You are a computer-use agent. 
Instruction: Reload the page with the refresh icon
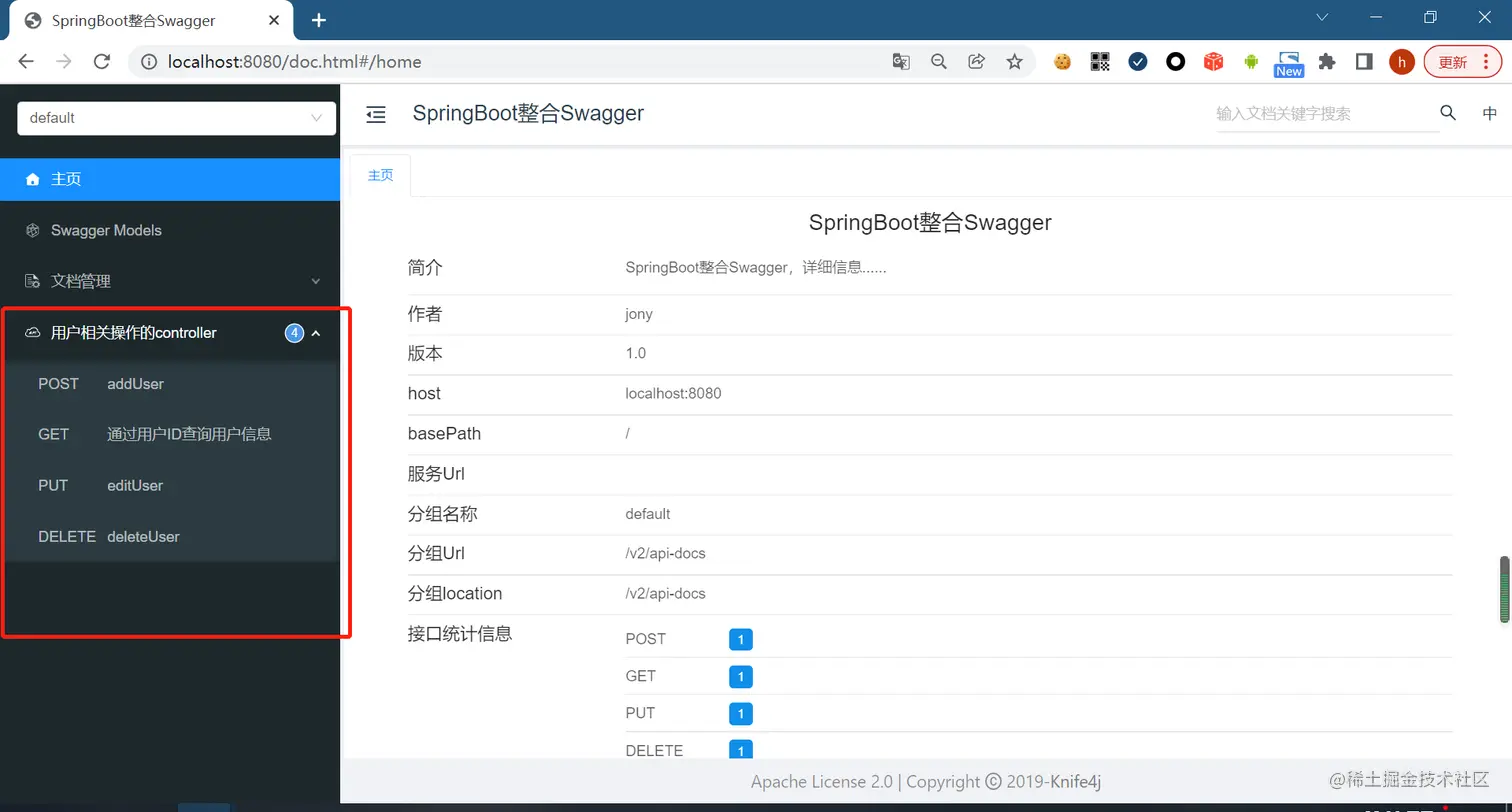point(101,61)
